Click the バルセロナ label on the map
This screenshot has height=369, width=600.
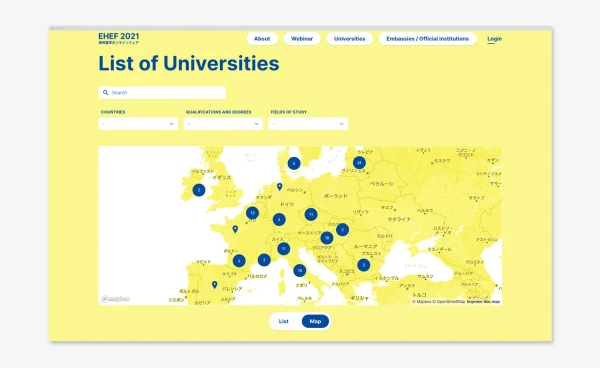[258, 276]
